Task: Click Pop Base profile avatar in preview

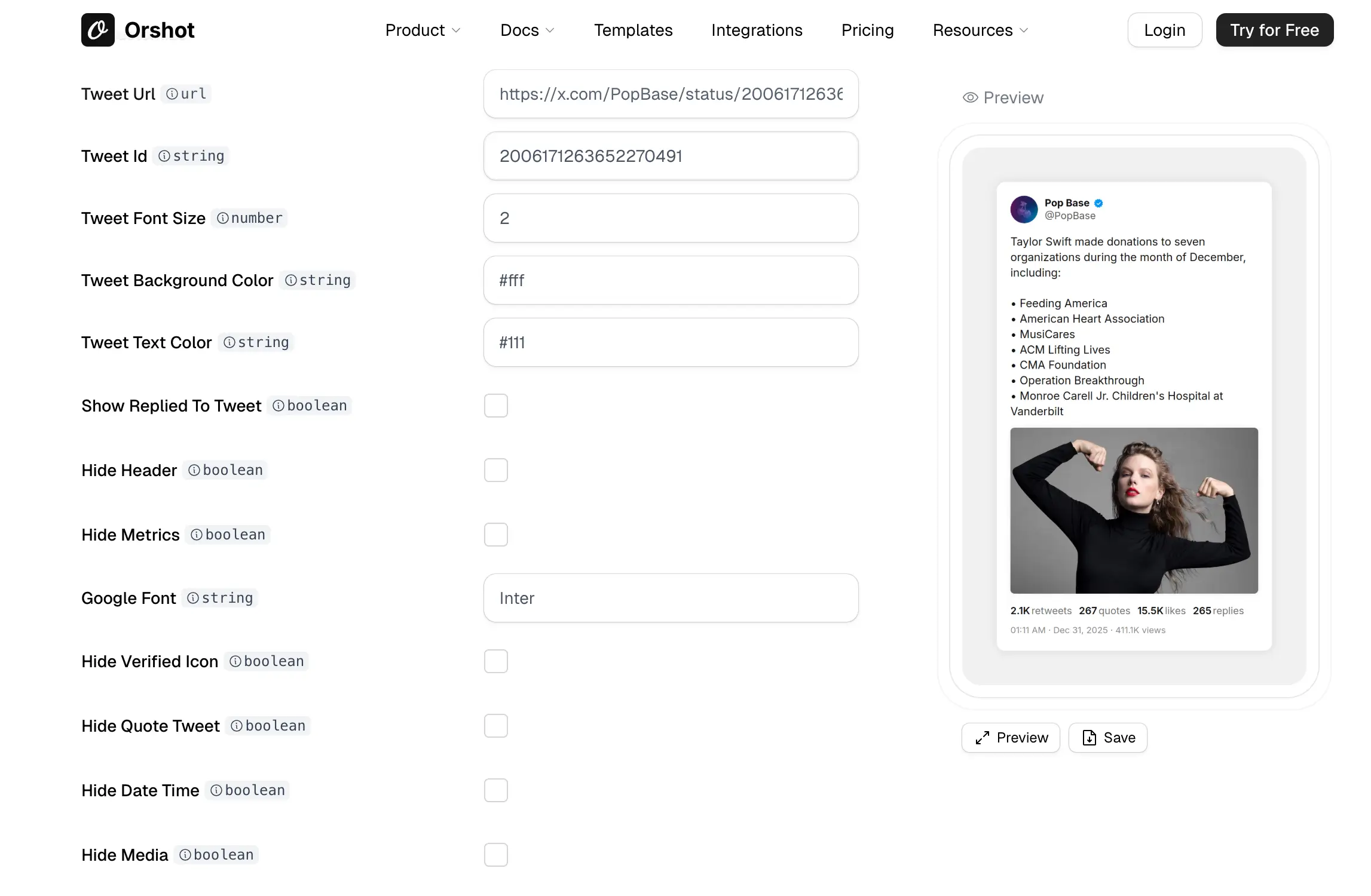Action: pos(1024,209)
